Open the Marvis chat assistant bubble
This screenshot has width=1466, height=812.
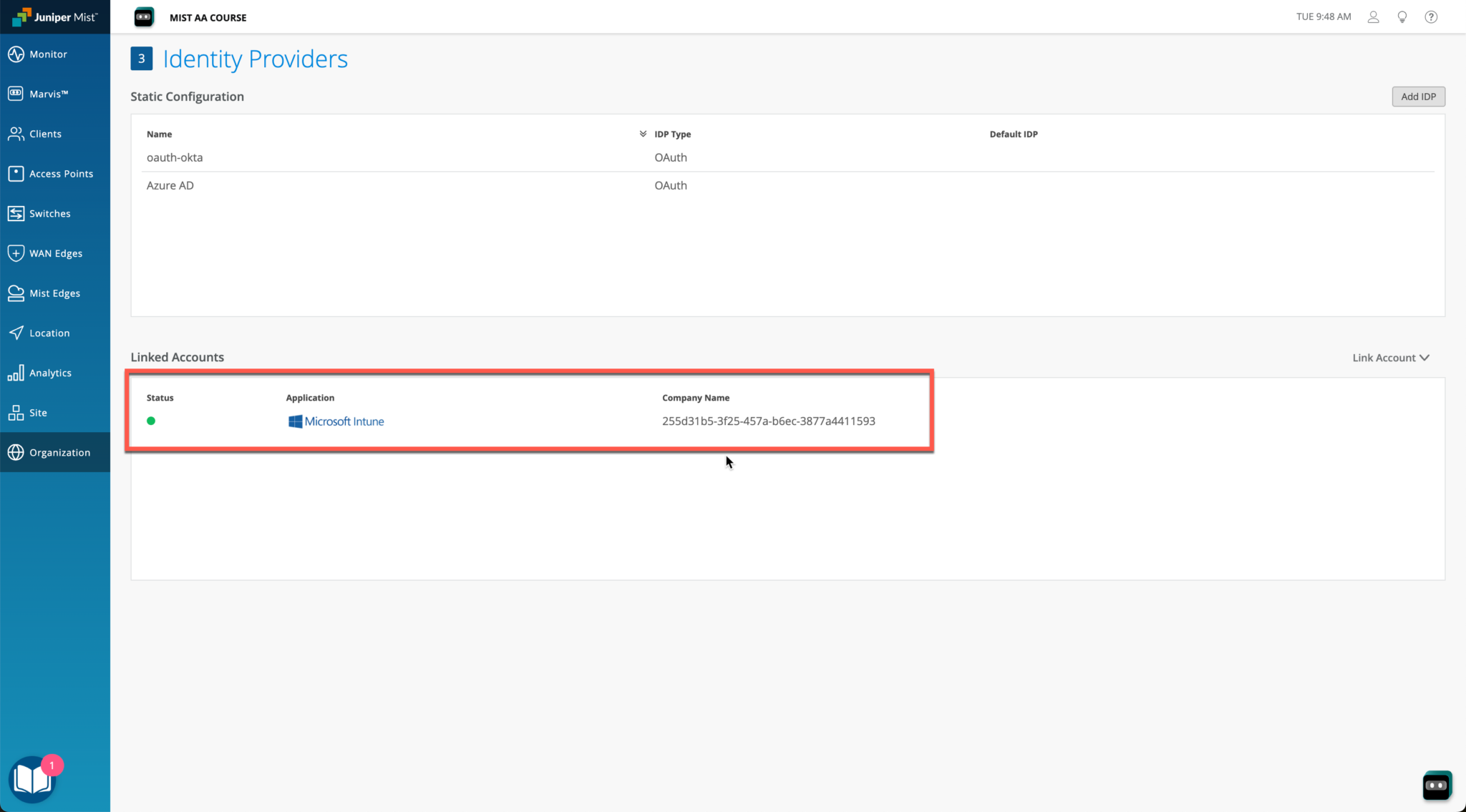click(x=1437, y=785)
